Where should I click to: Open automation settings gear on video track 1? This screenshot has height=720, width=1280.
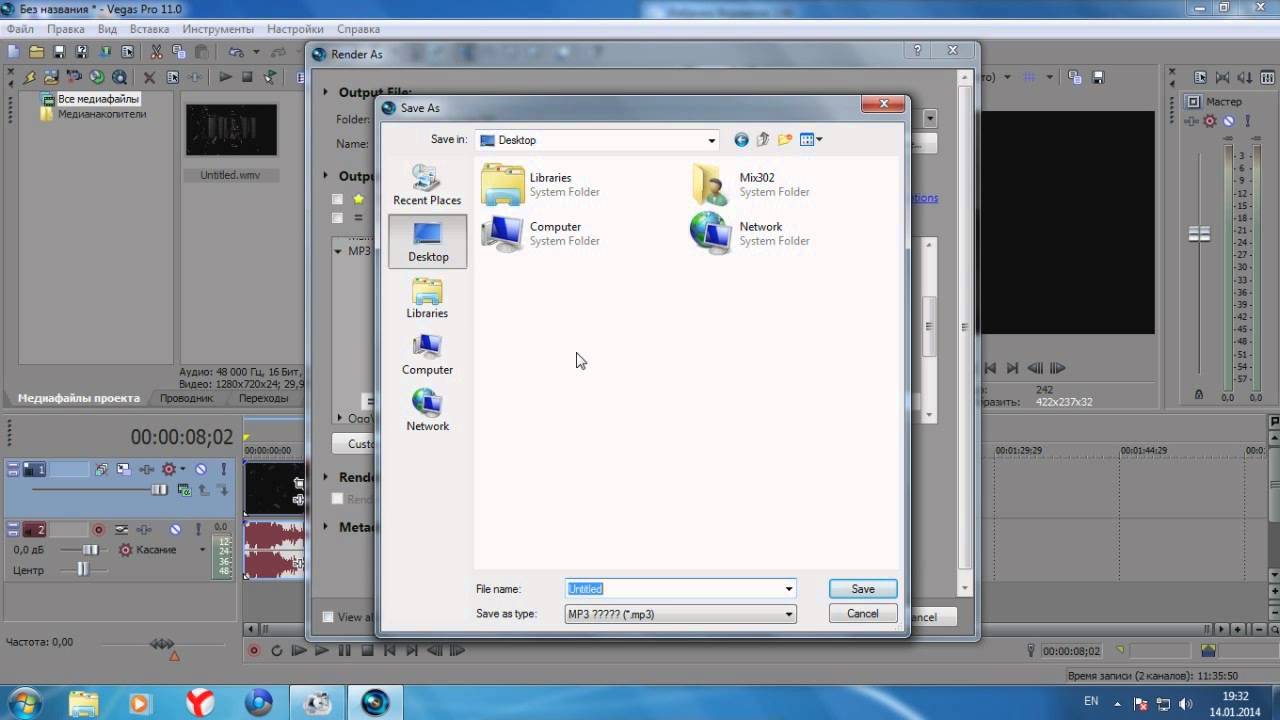pyautogui.click(x=168, y=469)
